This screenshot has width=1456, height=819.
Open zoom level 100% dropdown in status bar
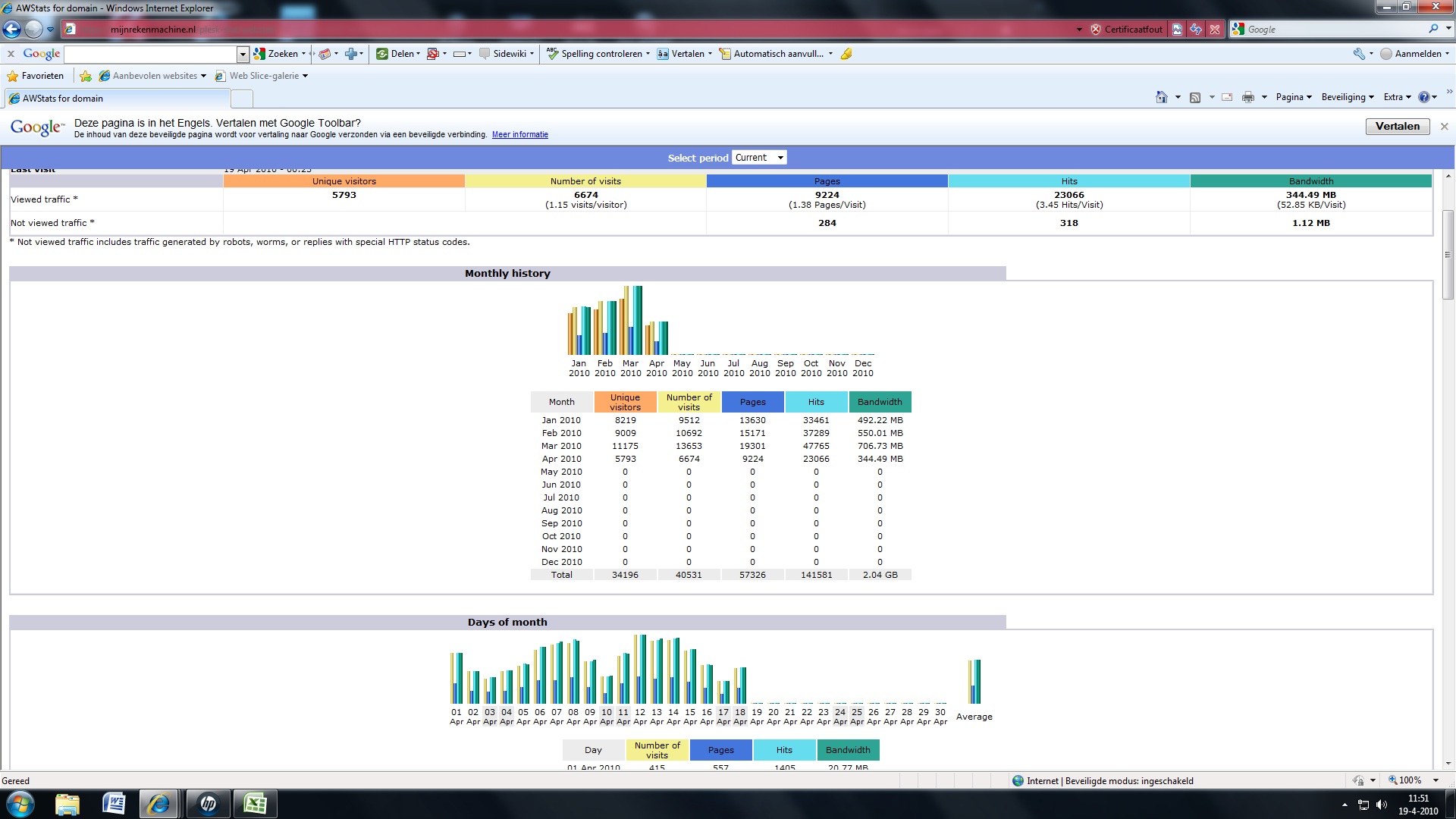pyautogui.click(x=1435, y=780)
